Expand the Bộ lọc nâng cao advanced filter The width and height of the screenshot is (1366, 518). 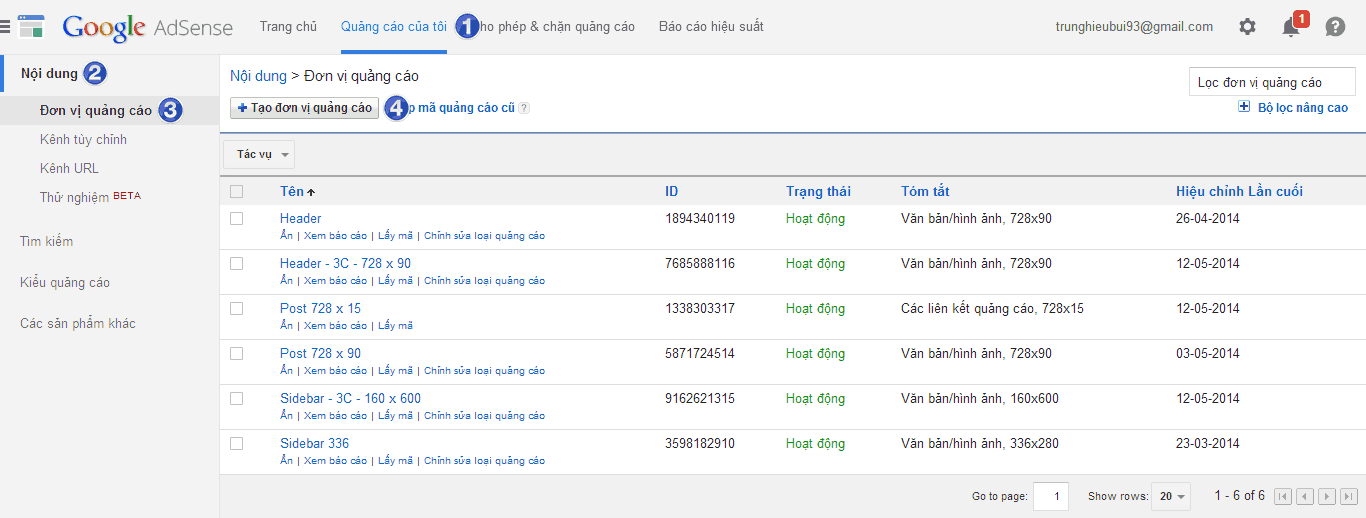(x=1302, y=107)
